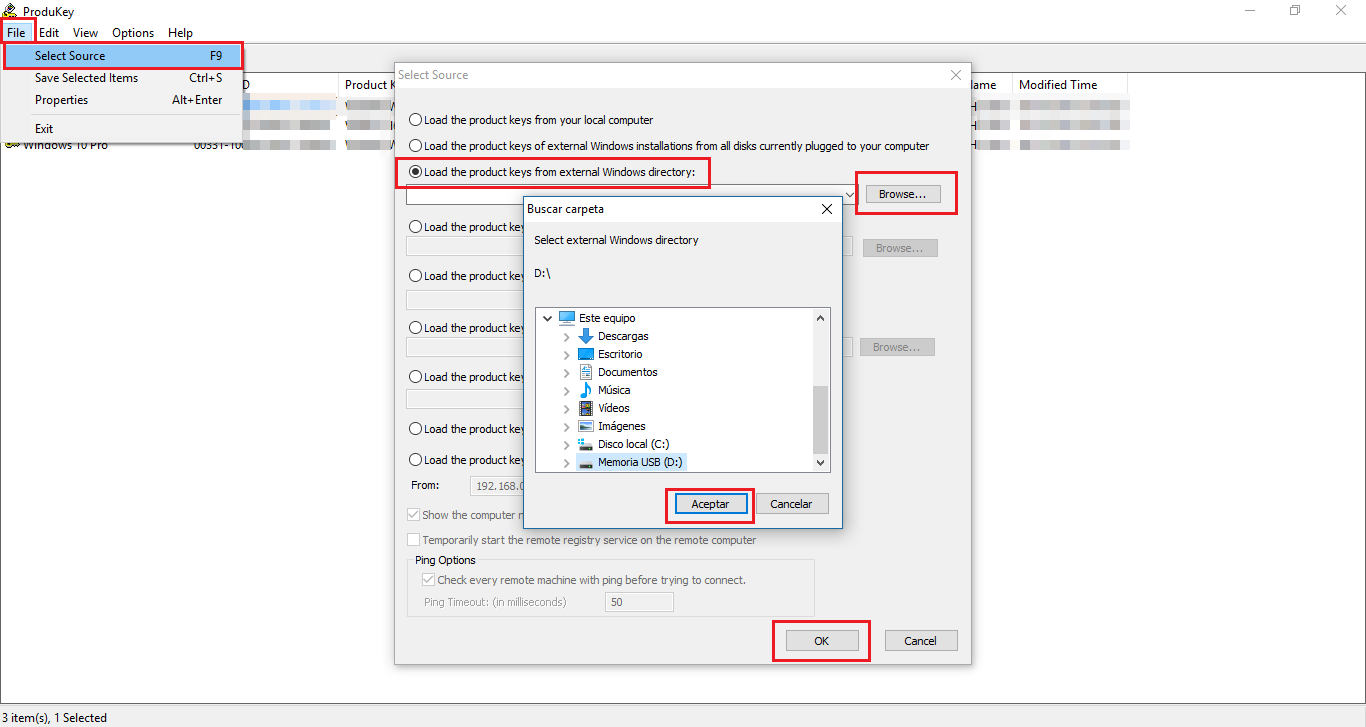Click Cancel in Select Source dialog

point(920,641)
